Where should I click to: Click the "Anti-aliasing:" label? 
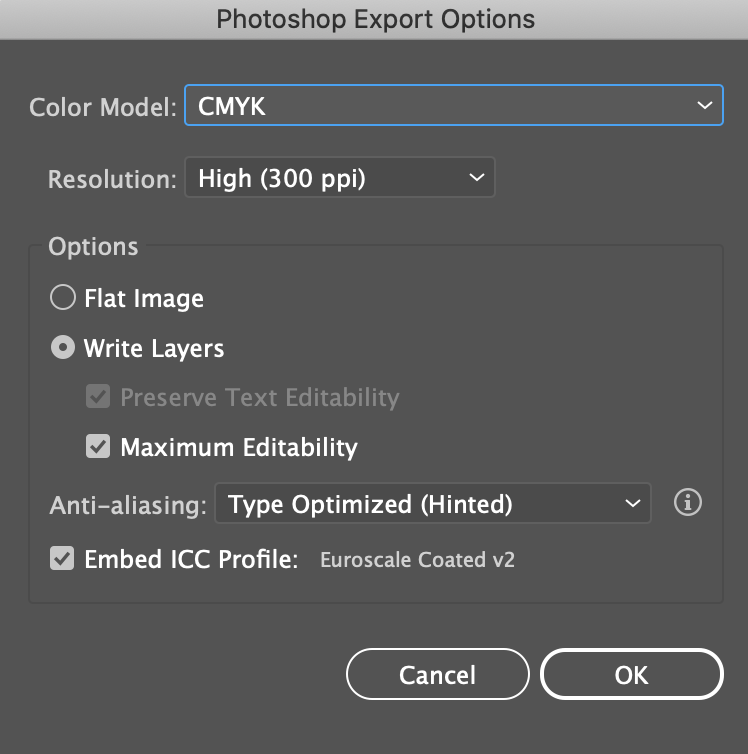click(x=128, y=505)
